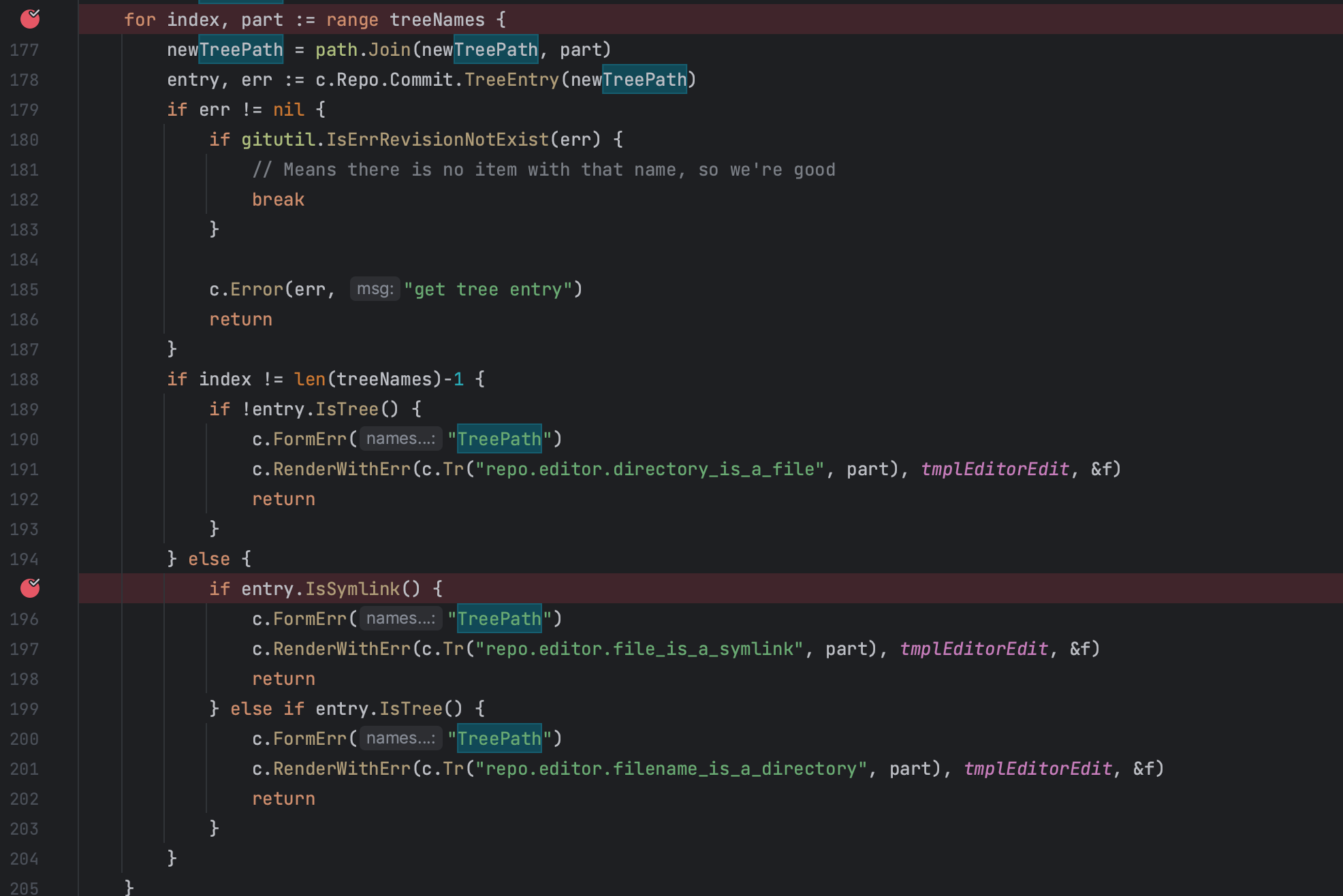This screenshot has height=896, width=1343.
Task: Click 'IsErrRevisionNotExist' function call
Action: click(437, 140)
